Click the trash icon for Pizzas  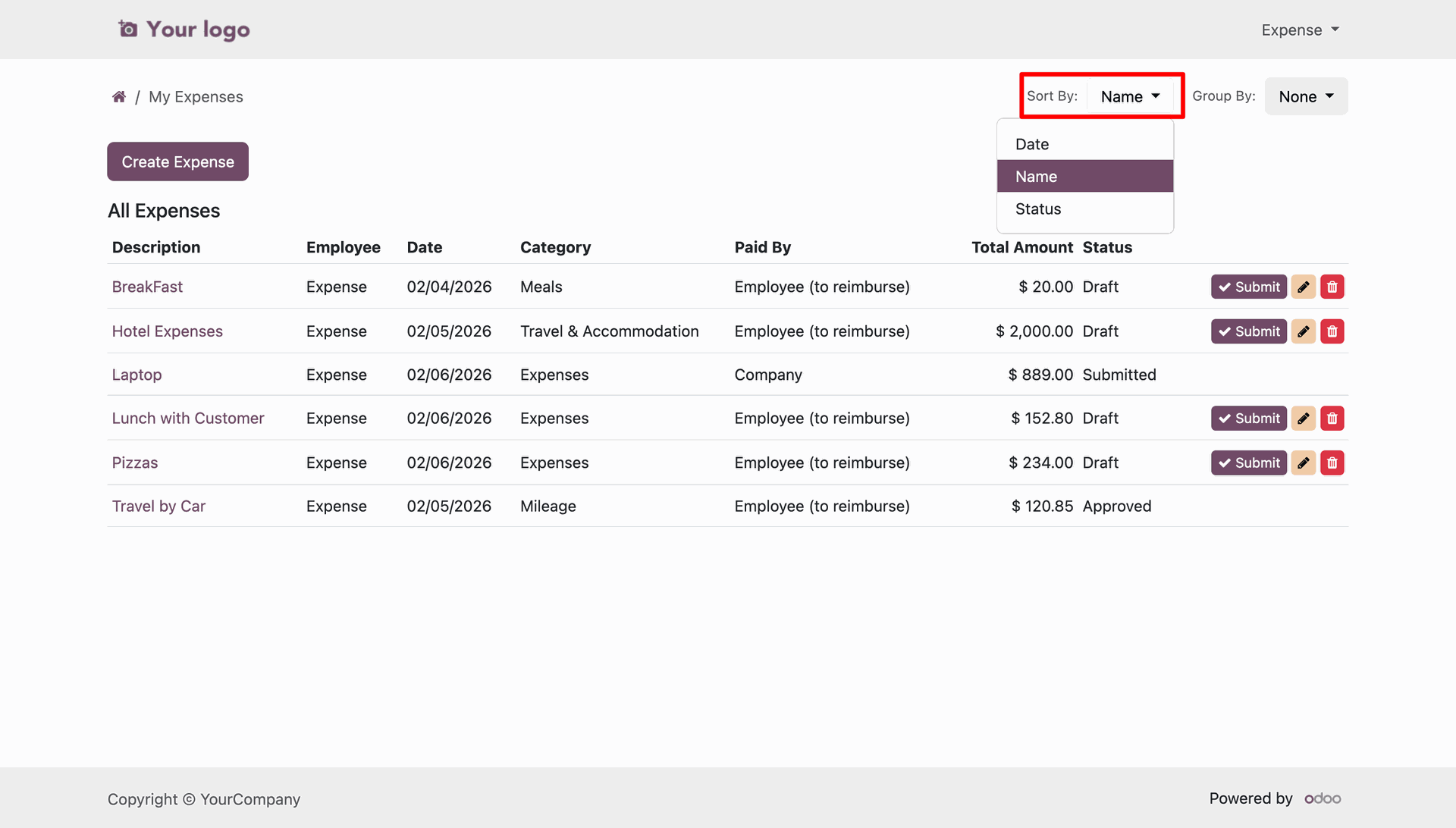coord(1332,463)
